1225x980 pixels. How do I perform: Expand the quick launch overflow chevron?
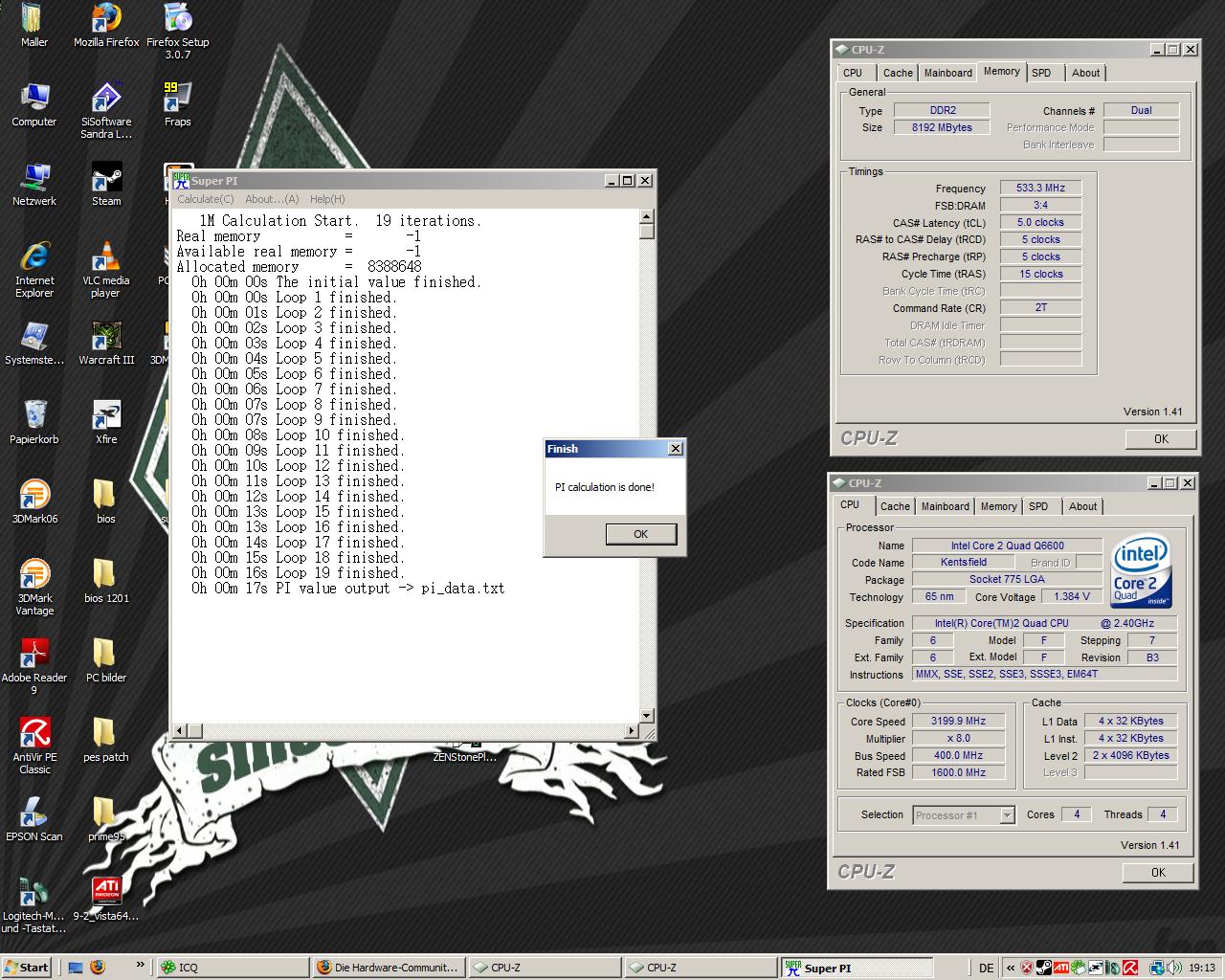141,965
